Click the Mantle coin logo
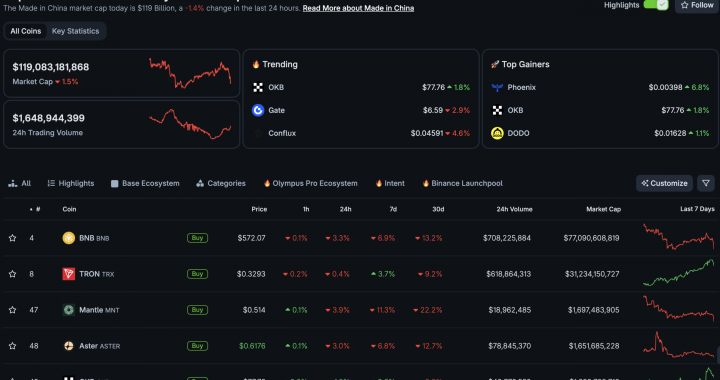The height and width of the screenshot is (380, 720). click(68, 310)
